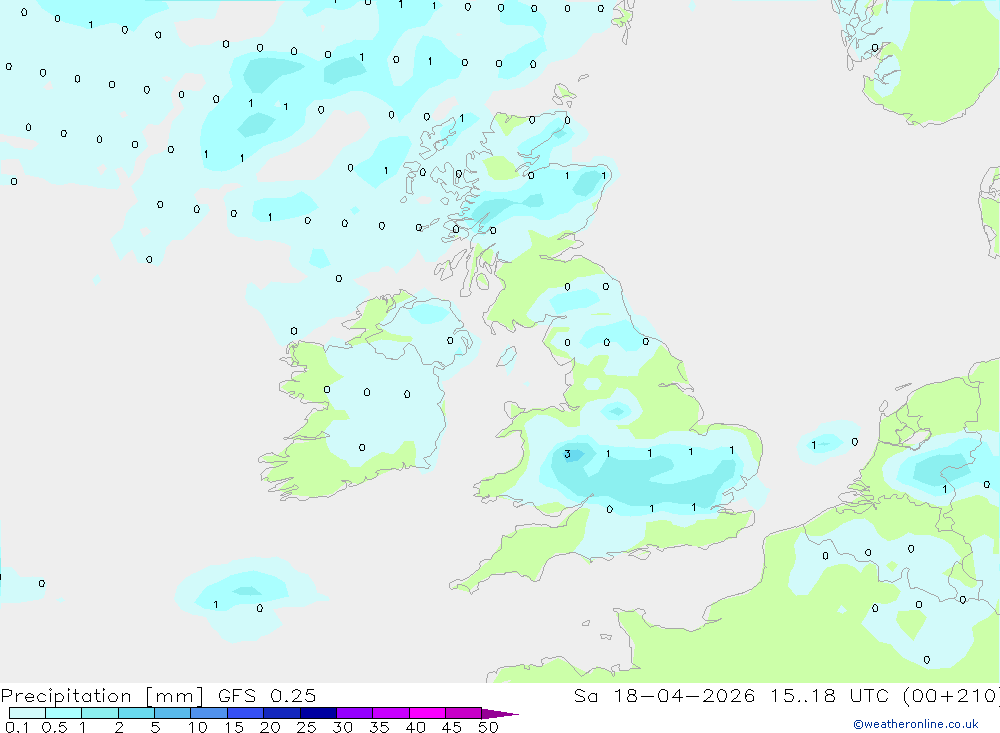Click the 5–10 mm light blue legend swatch
This screenshot has width=1000, height=733.
pyautogui.click(x=173, y=713)
